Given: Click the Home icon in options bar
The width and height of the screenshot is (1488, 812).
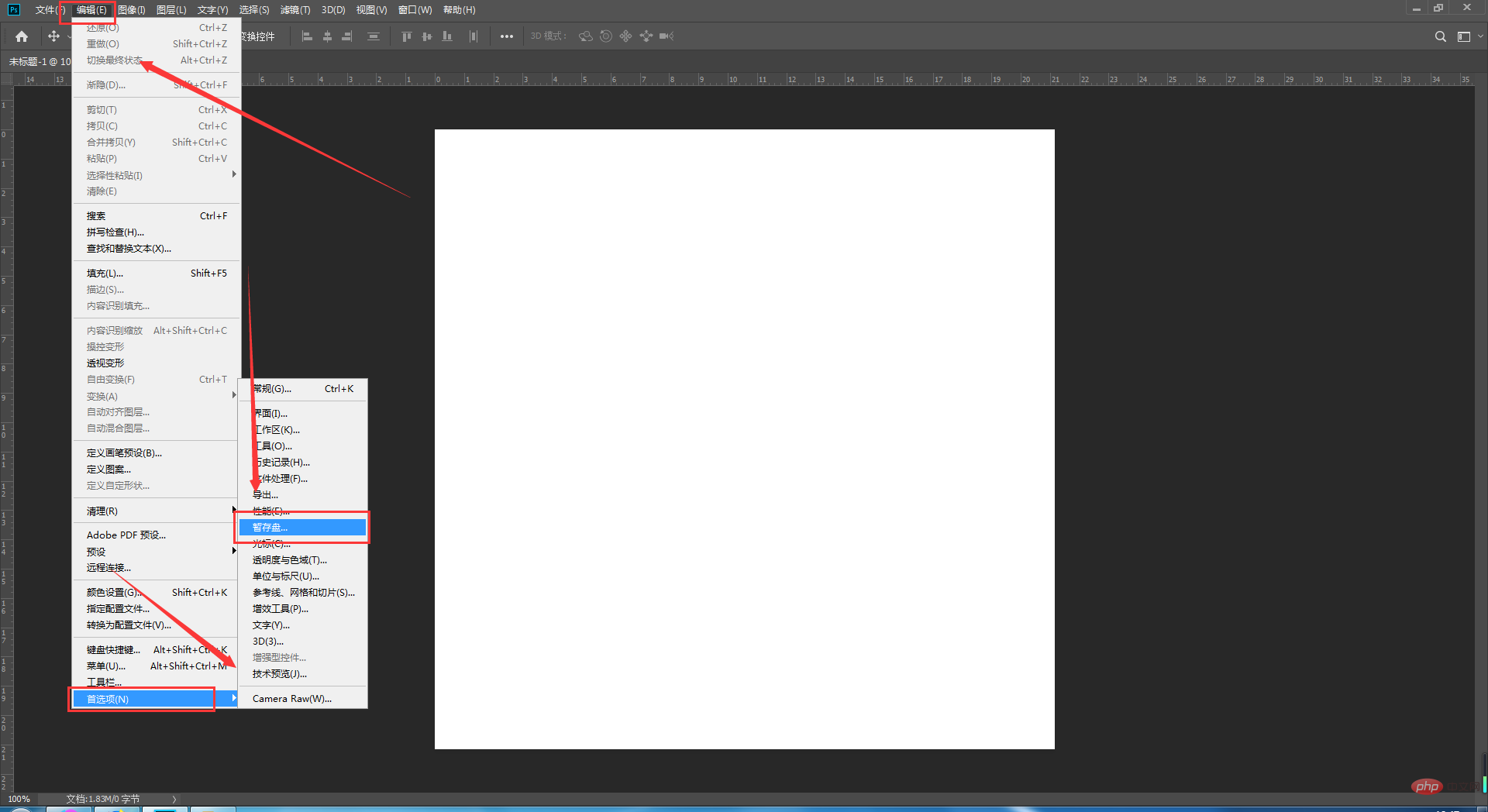Looking at the screenshot, I should [x=22, y=36].
